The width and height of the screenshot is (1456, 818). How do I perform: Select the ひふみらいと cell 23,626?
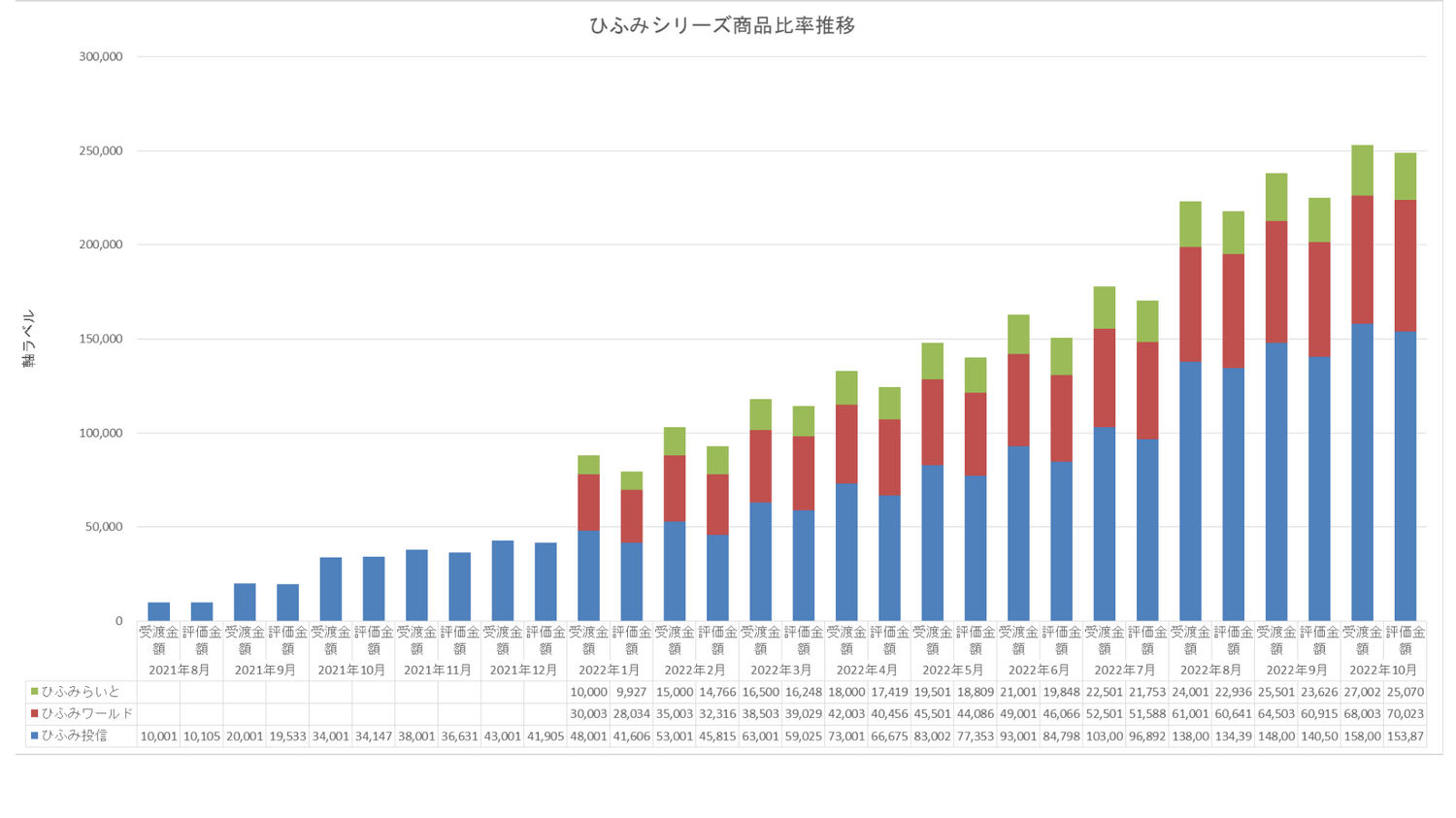click(x=1319, y=692)
